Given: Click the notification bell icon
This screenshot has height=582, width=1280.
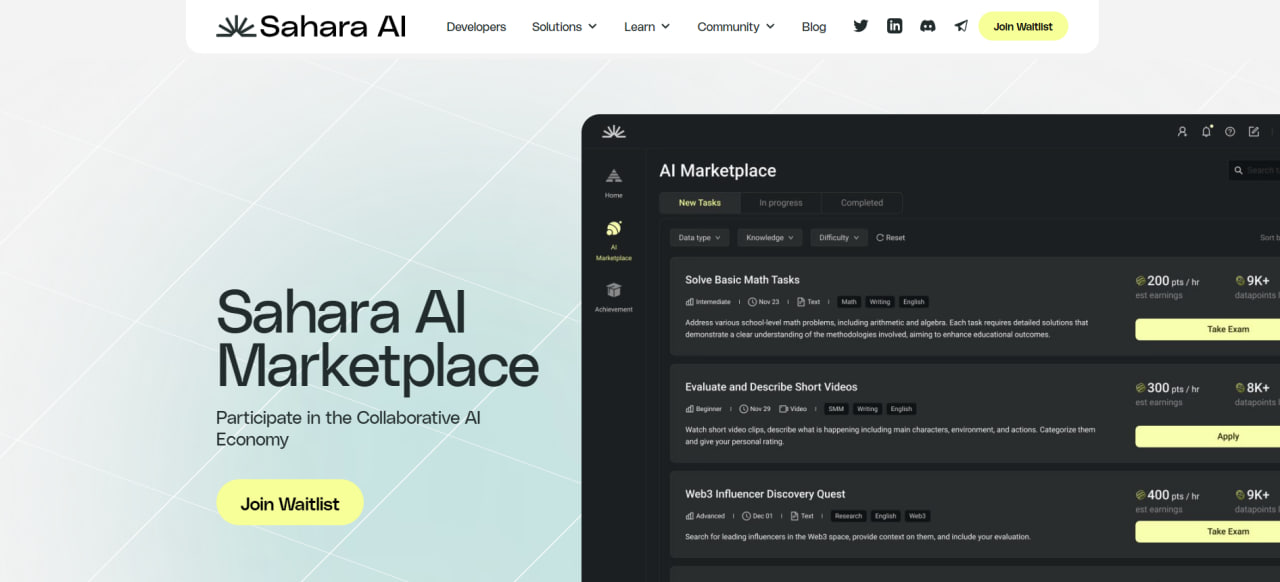Looking at the screenshot, I should pyautogui.click(x=1206, y=131).
